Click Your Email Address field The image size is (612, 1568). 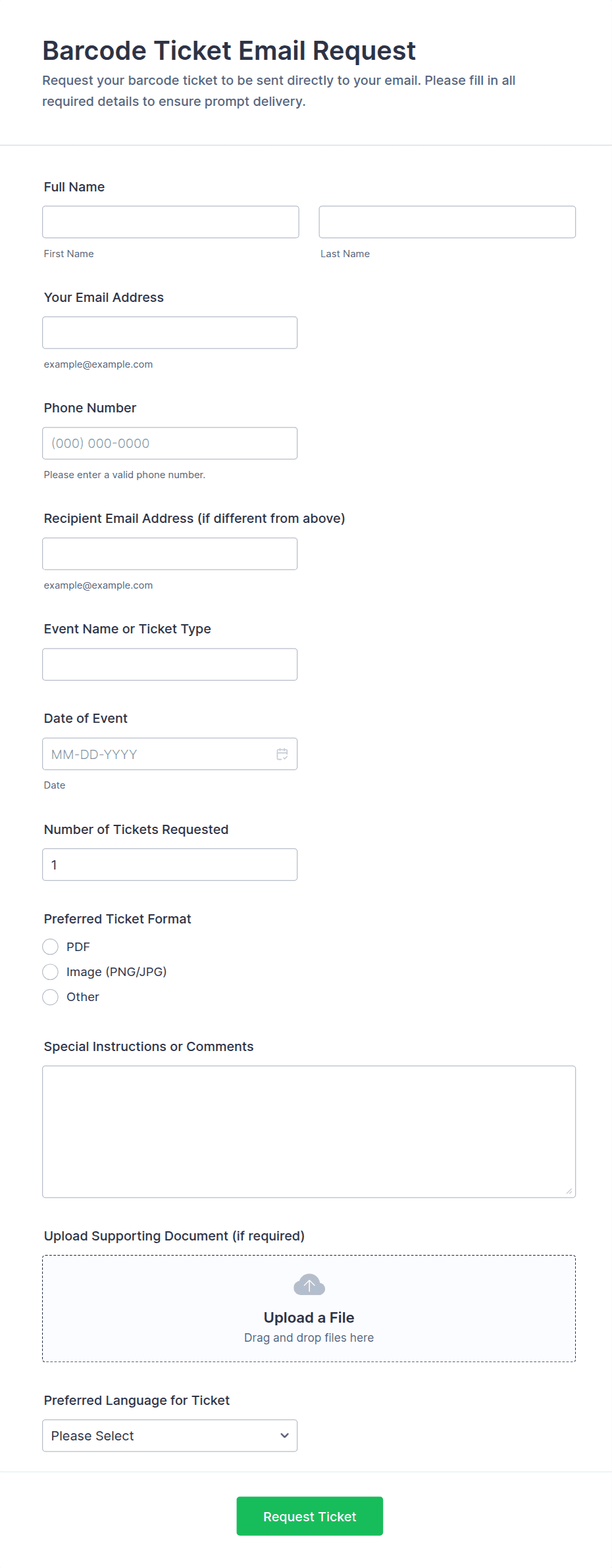(169, 332)
